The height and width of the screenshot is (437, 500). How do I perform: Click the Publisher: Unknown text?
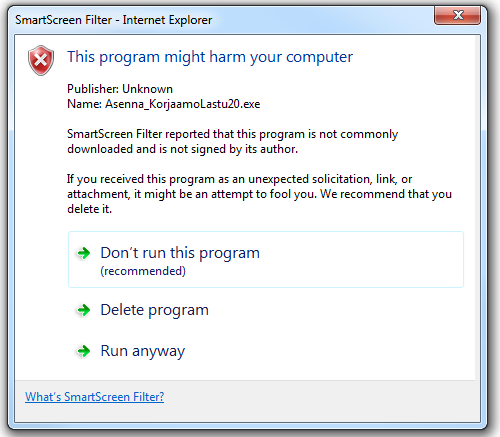point(120,89)
